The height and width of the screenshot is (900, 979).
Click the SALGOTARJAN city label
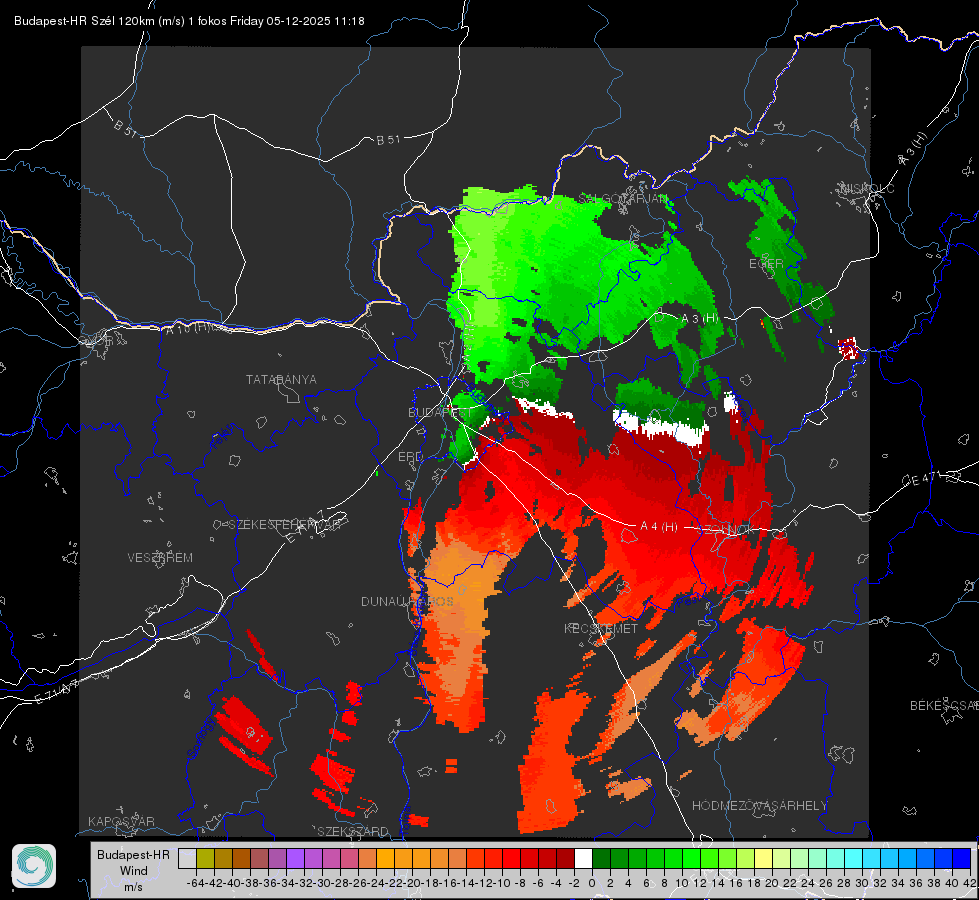tap(623, 199)
